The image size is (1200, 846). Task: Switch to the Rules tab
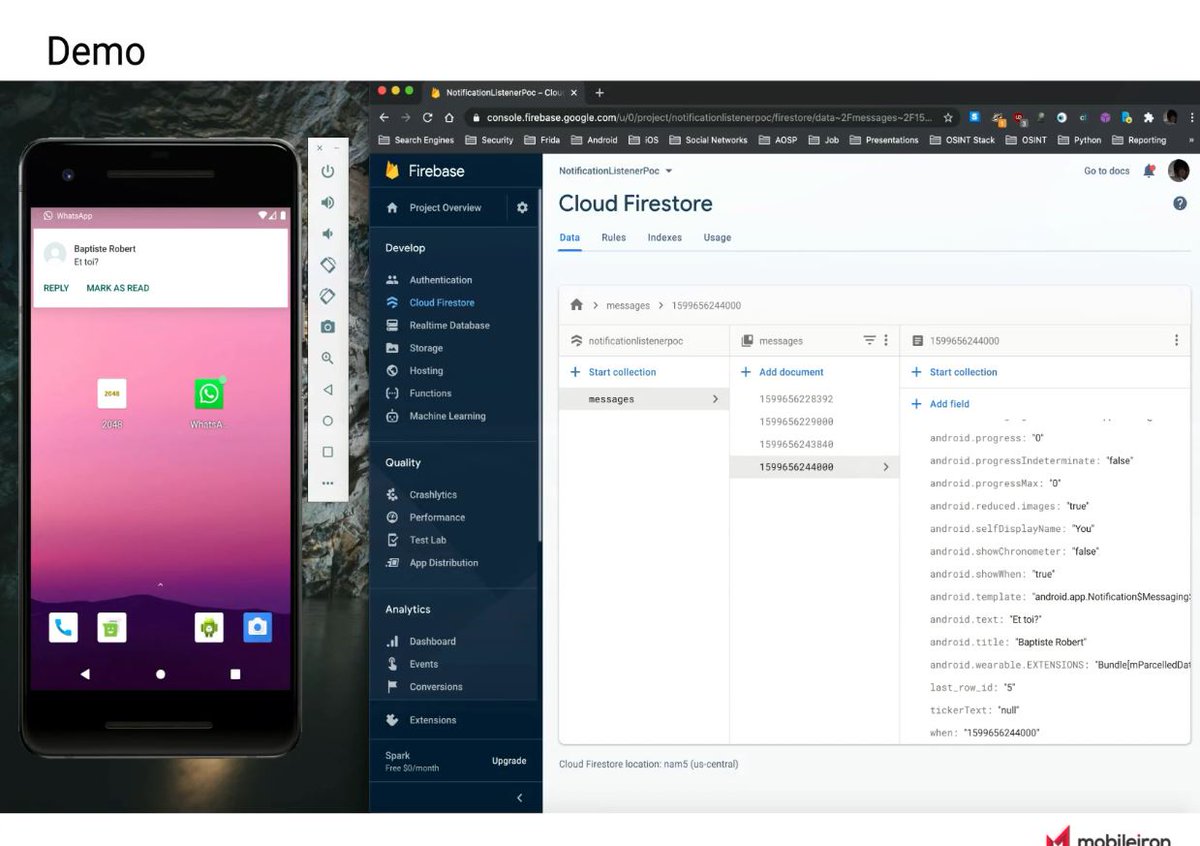click(x=613, y=238)
